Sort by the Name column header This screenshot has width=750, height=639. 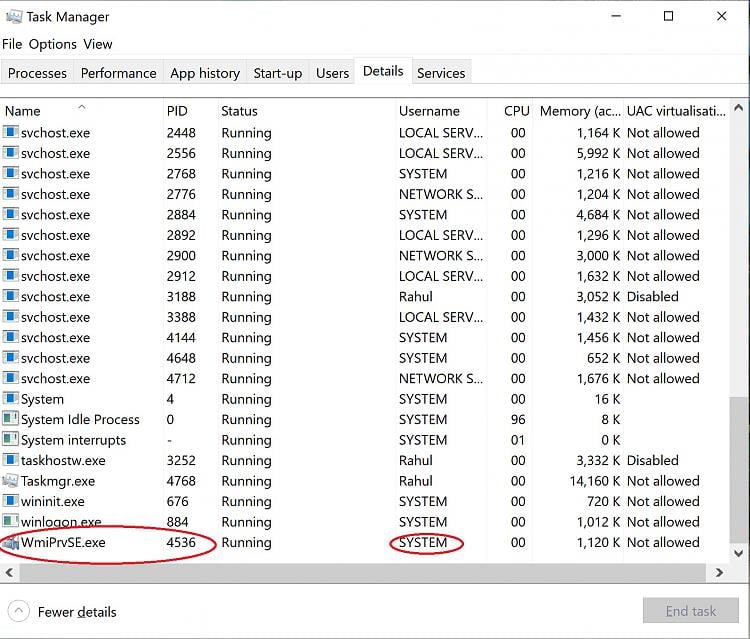81,111
